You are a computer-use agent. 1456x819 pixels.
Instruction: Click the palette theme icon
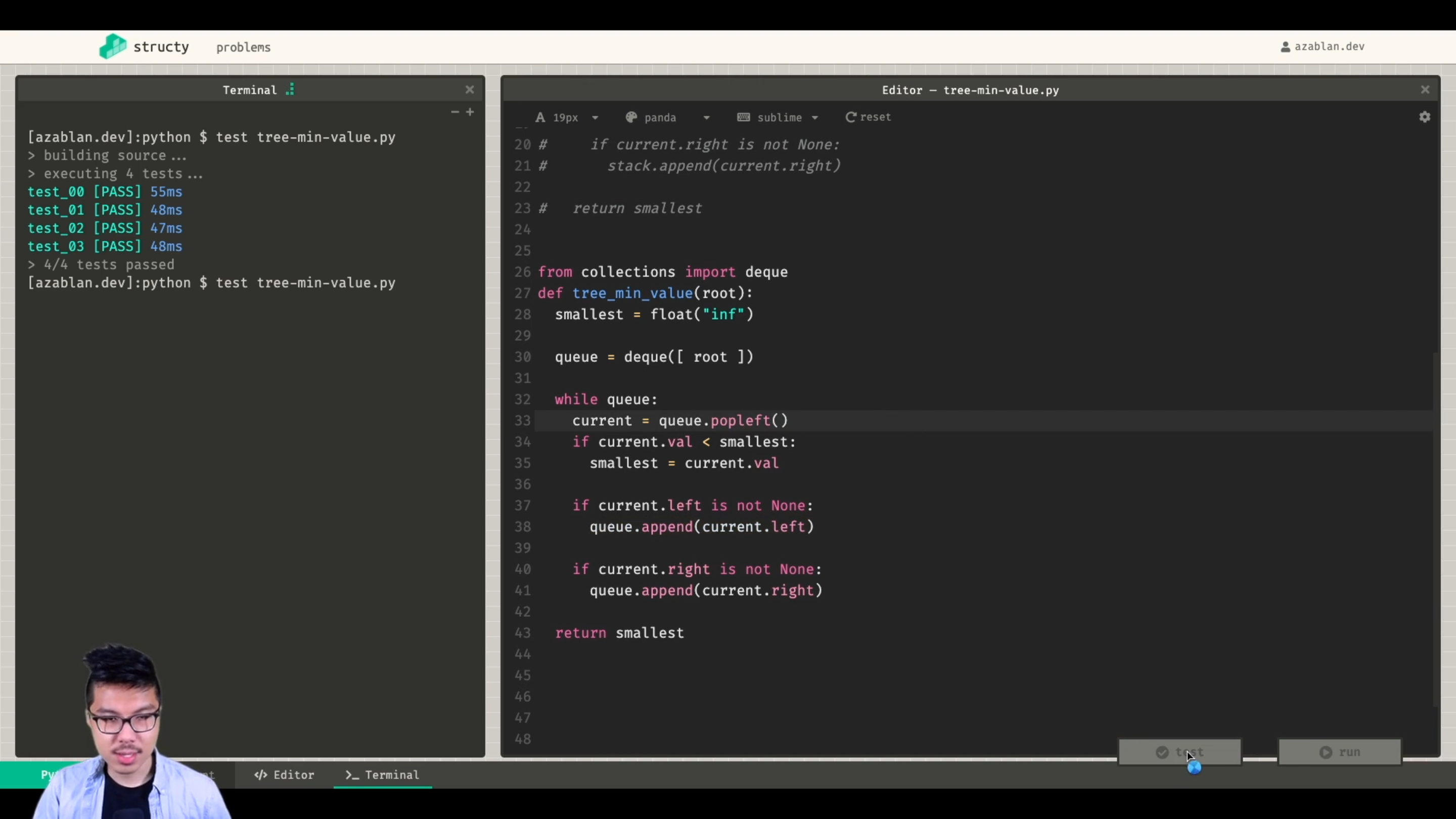631,117
